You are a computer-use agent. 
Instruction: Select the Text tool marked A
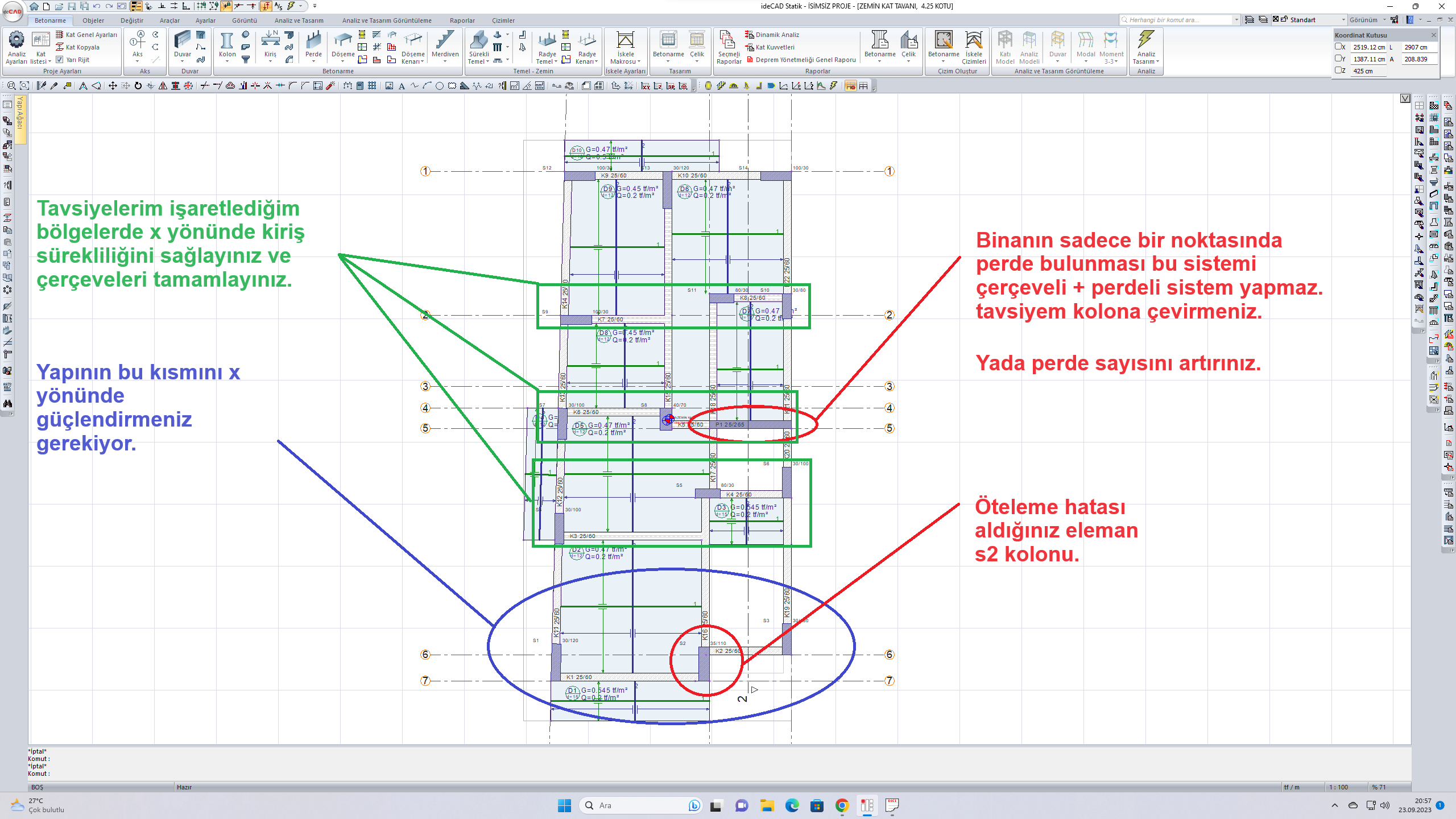(402, 86)
